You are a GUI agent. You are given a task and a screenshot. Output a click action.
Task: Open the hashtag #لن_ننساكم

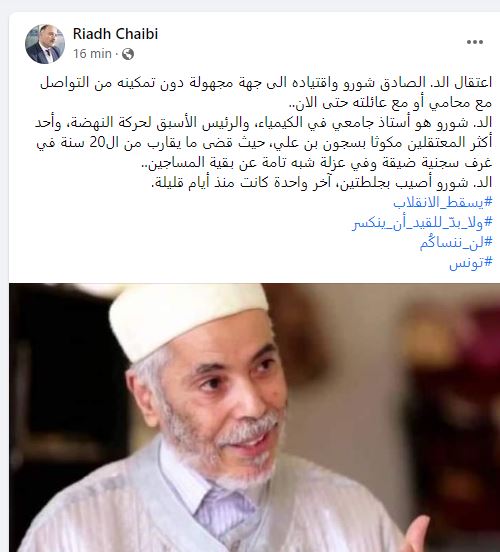coord(455,243)
